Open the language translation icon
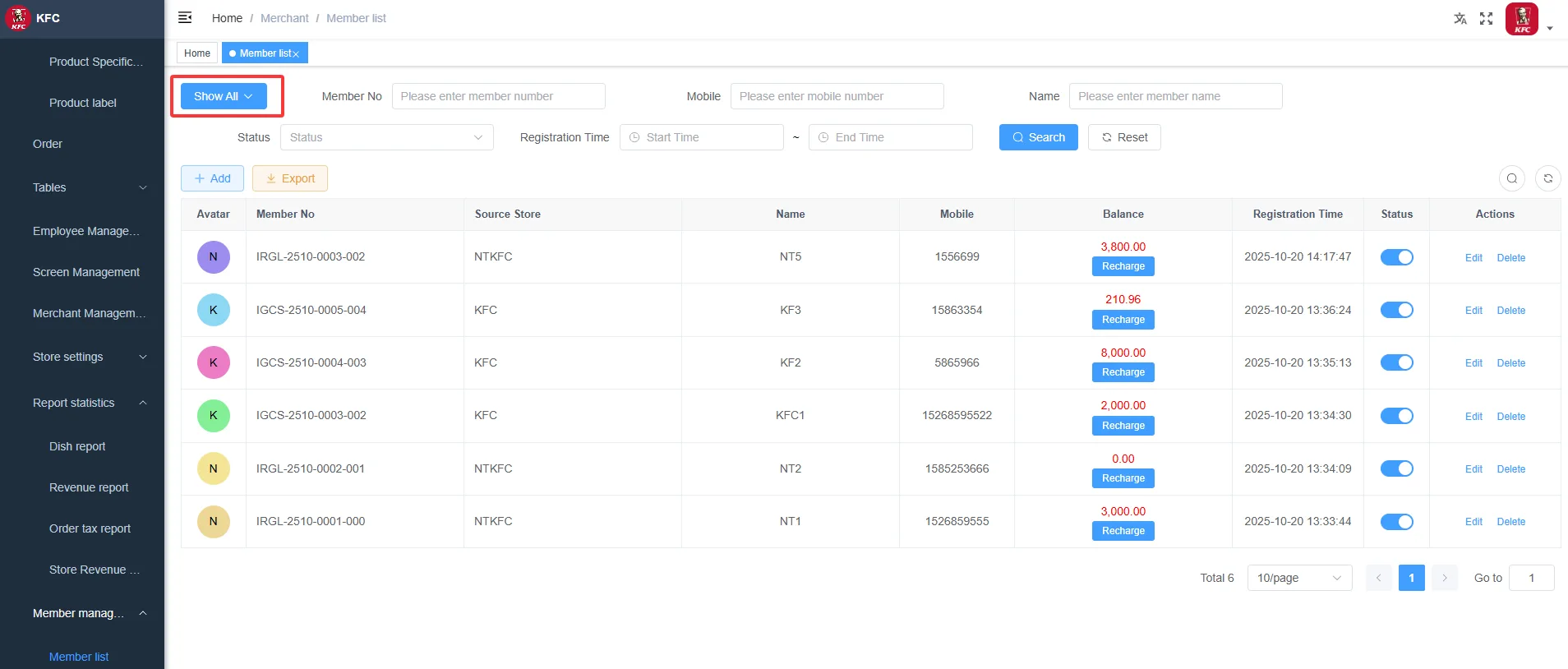1568x669 pixels. pos(1460,18)
